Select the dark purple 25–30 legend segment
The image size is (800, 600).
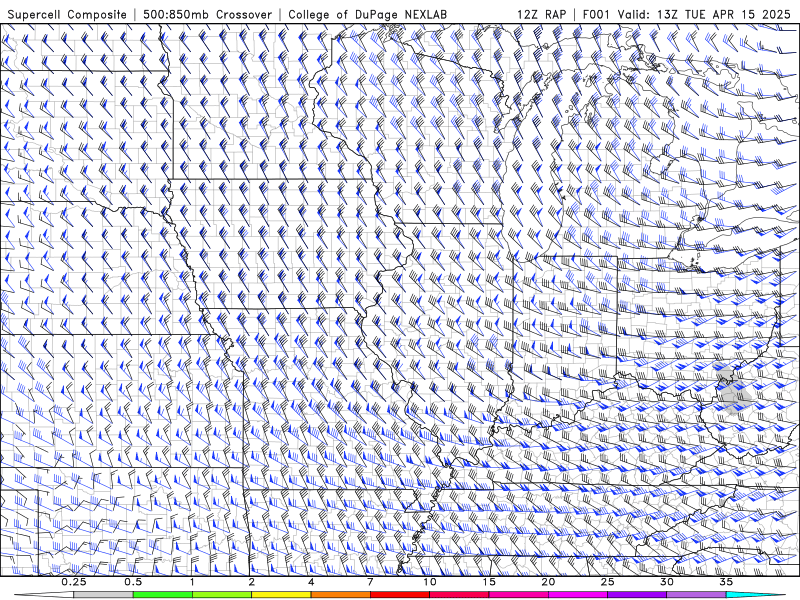(x=637, y=595)
